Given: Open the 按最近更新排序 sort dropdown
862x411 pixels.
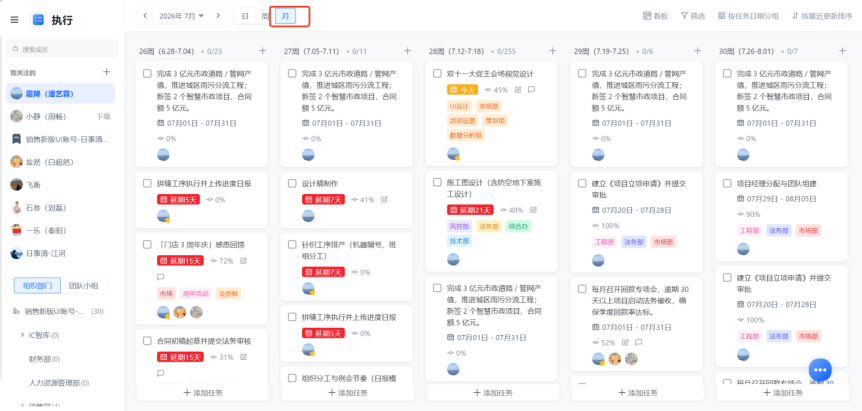Looking at the screenshot, I should click(x=822, y=16).
